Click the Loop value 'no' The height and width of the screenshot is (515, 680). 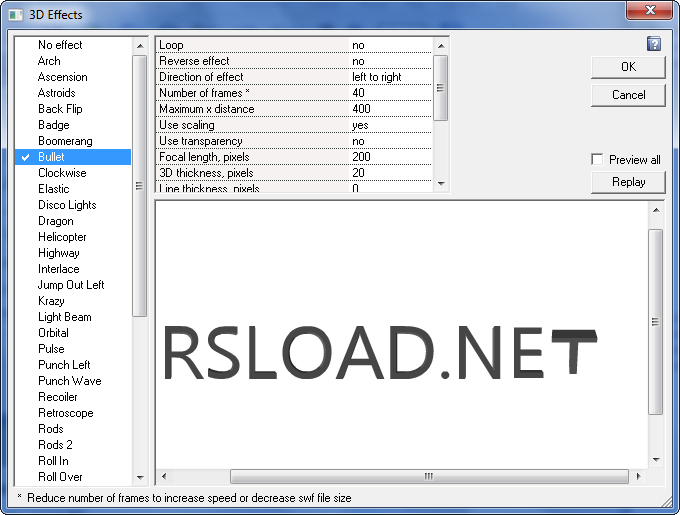pos(390,45)
